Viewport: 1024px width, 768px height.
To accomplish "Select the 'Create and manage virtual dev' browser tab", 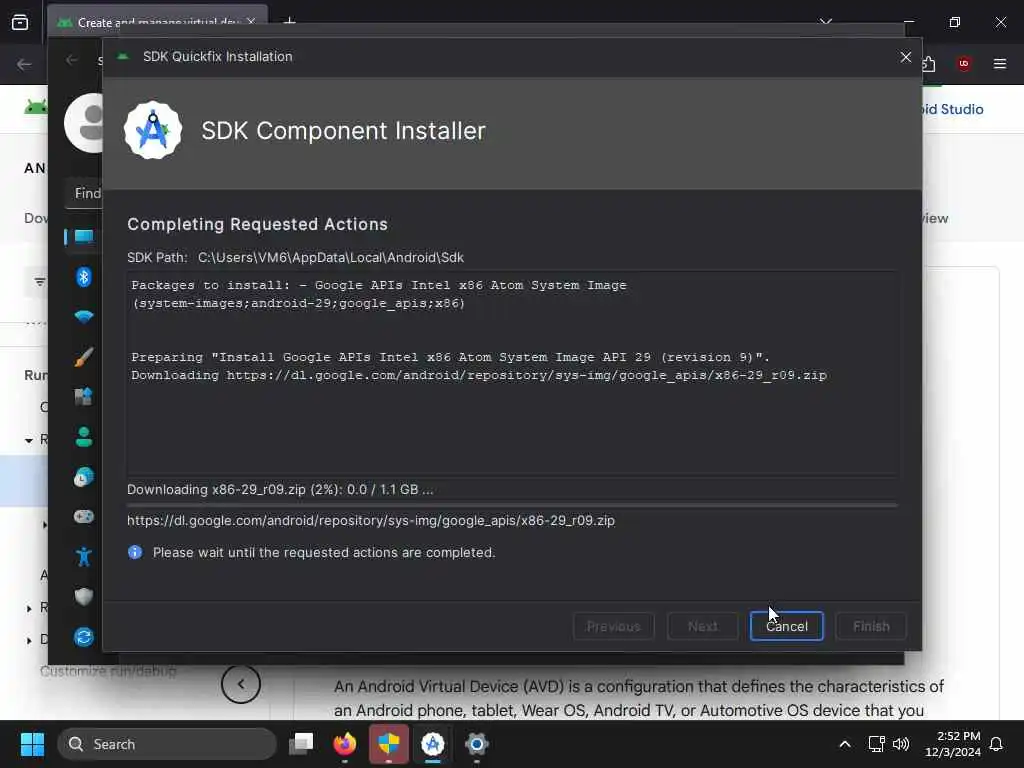I will point(157,22).
